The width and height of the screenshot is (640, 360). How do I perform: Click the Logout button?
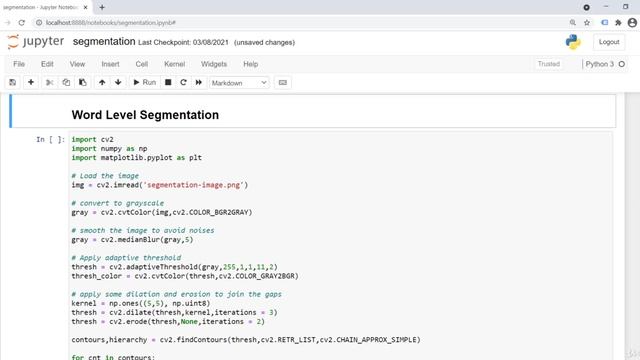tap(609, 42)
